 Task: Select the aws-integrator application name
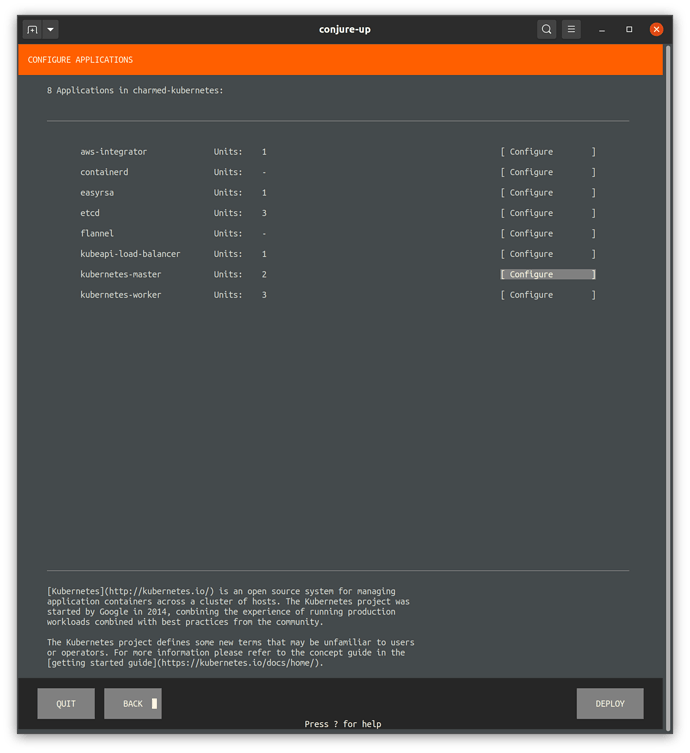pyautogui.click(x=113, y=152)
